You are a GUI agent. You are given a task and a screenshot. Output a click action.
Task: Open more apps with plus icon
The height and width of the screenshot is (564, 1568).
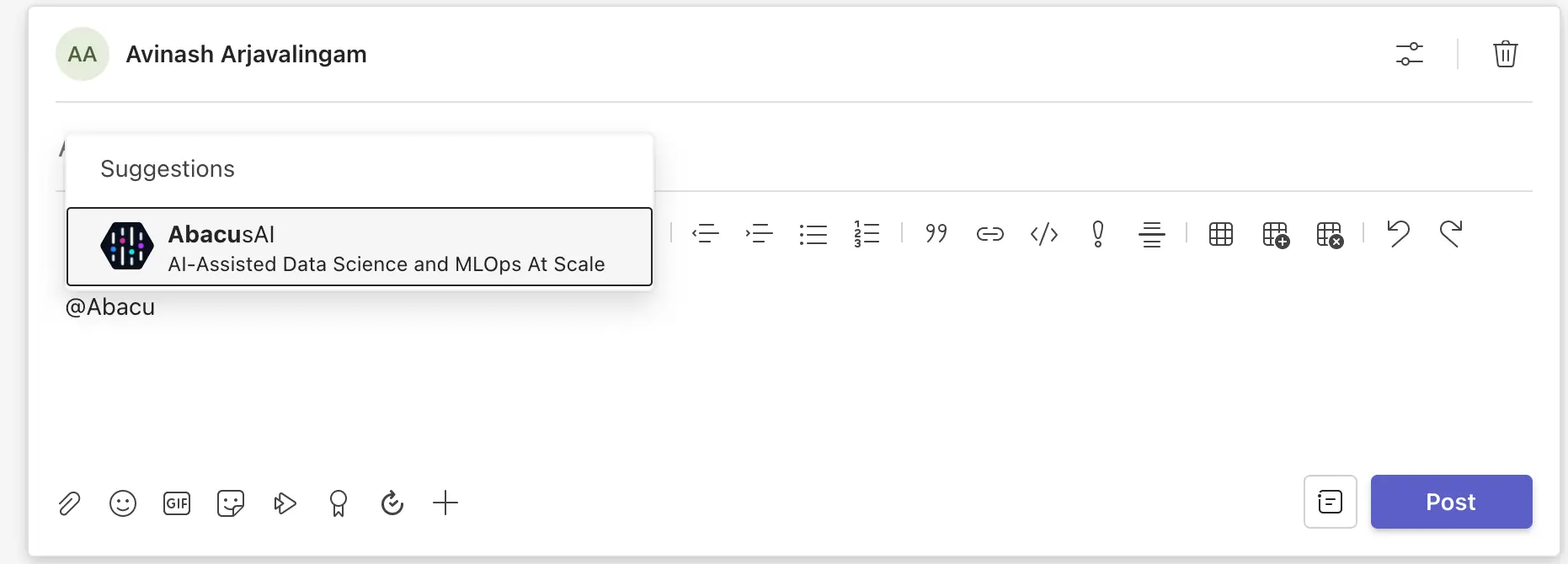pos(445,503)
